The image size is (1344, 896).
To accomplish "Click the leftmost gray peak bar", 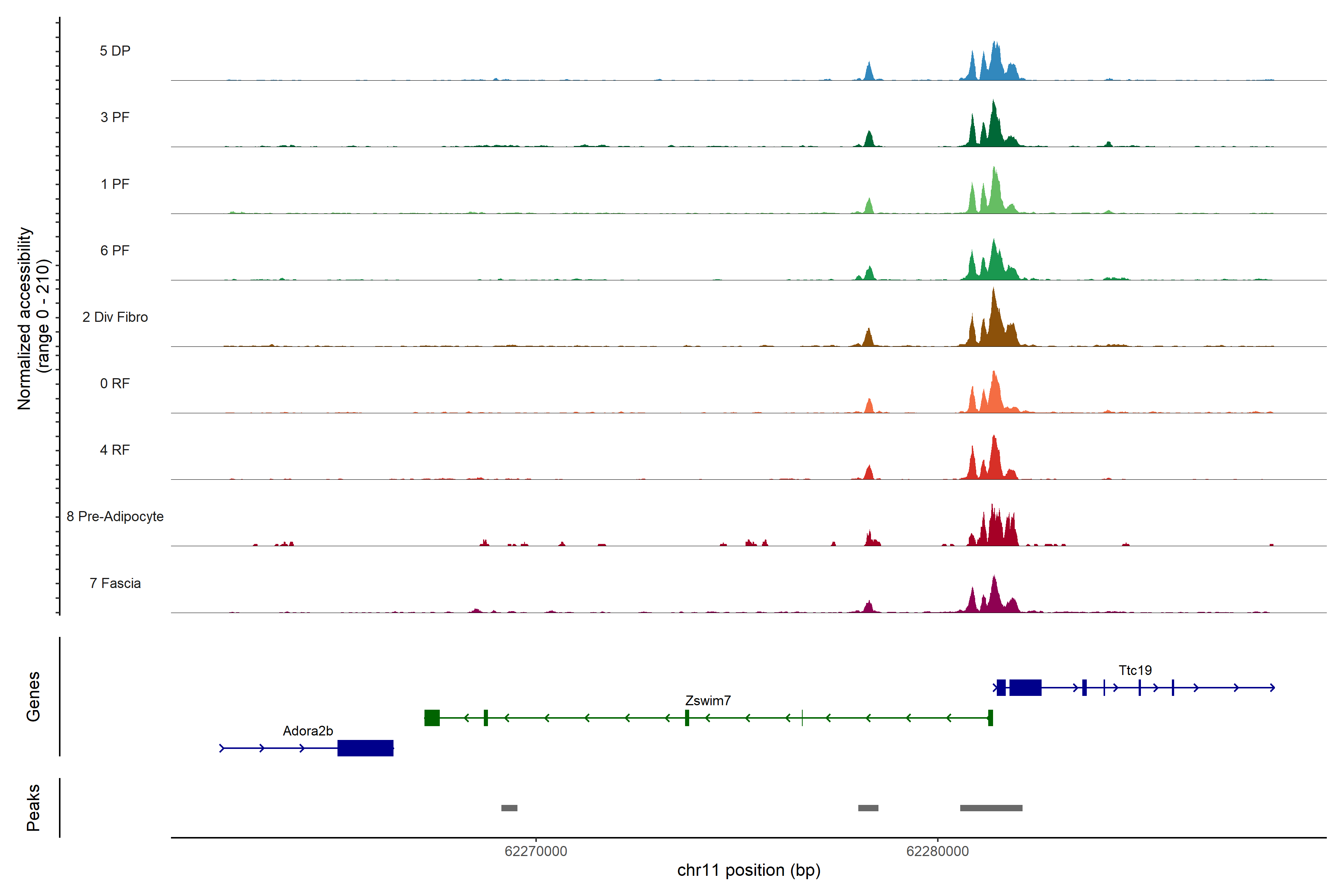I will coord(509,808).
